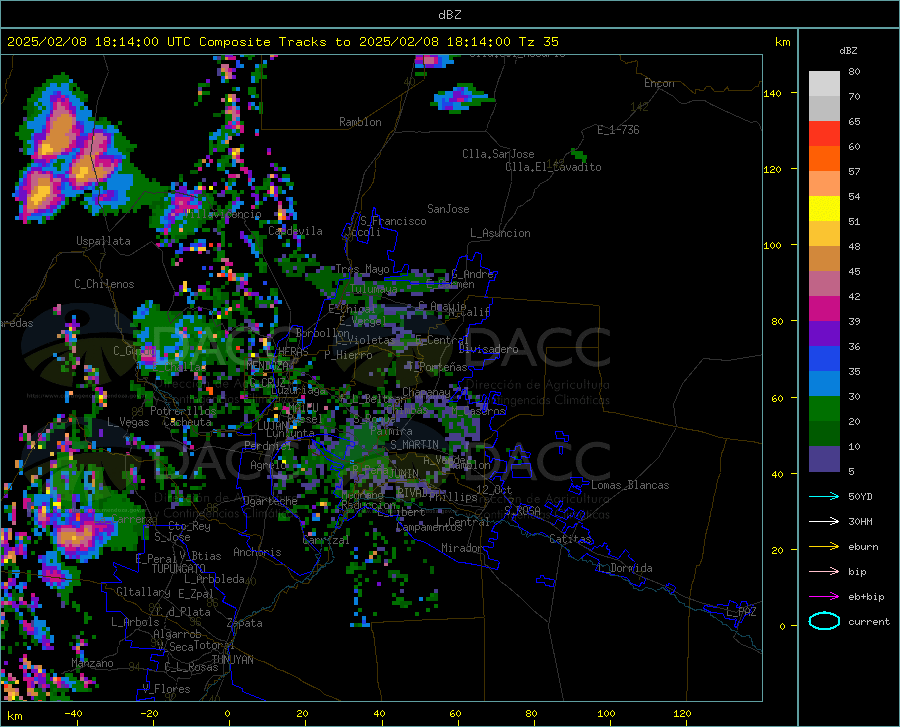Click the TUPUNGATO town label

(179, 569)
